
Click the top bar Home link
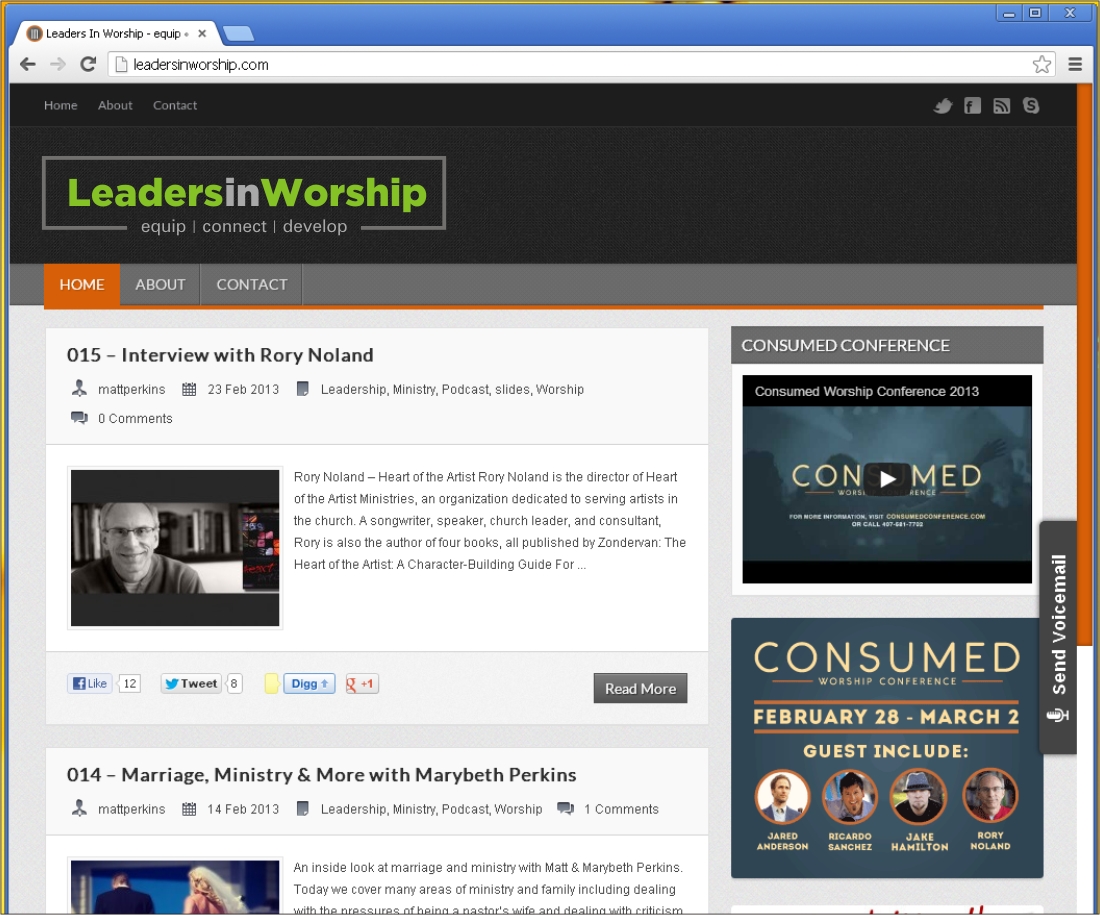pos(60,105)
